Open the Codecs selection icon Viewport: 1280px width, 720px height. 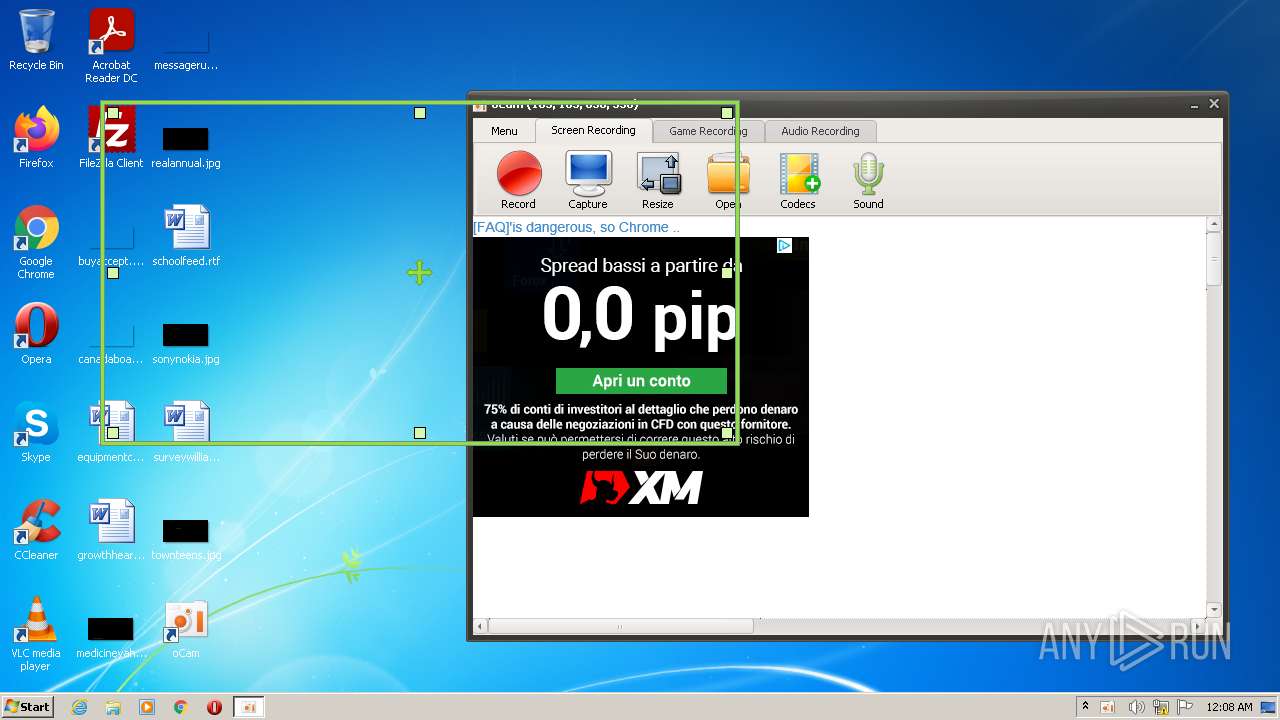[798, 180]
